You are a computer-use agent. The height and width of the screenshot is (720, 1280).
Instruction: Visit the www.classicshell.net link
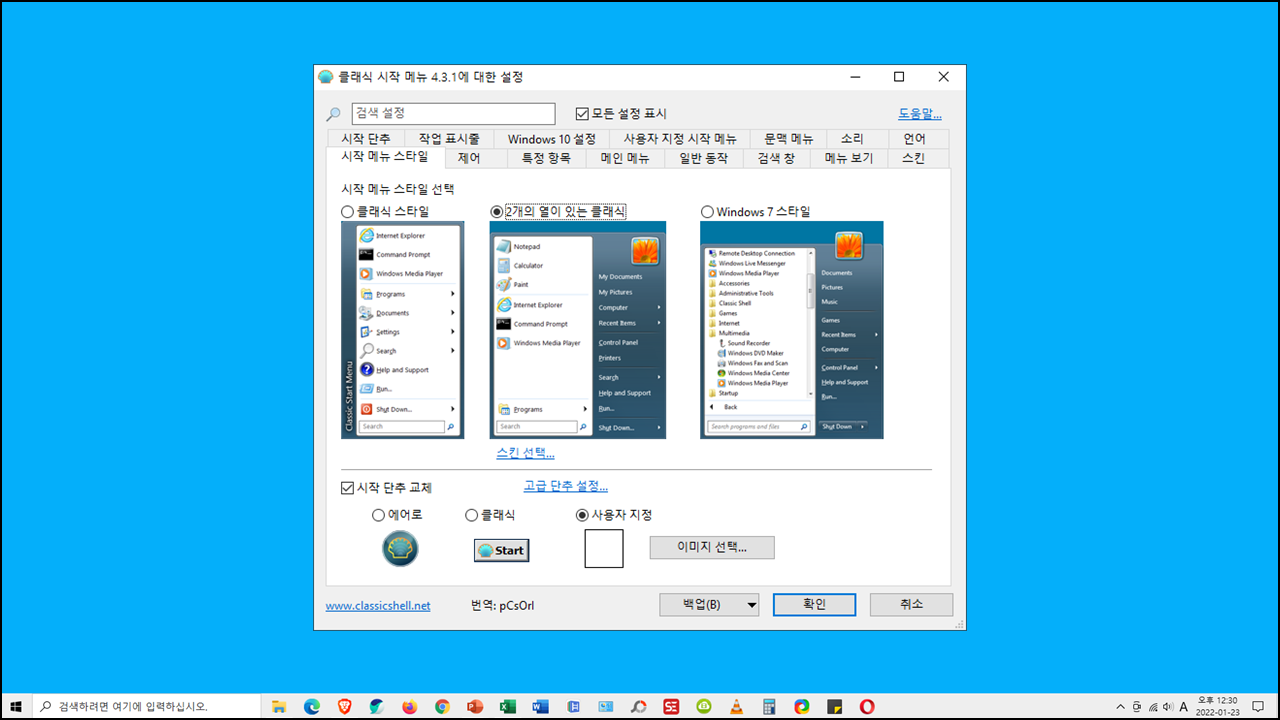pos(378,605)
